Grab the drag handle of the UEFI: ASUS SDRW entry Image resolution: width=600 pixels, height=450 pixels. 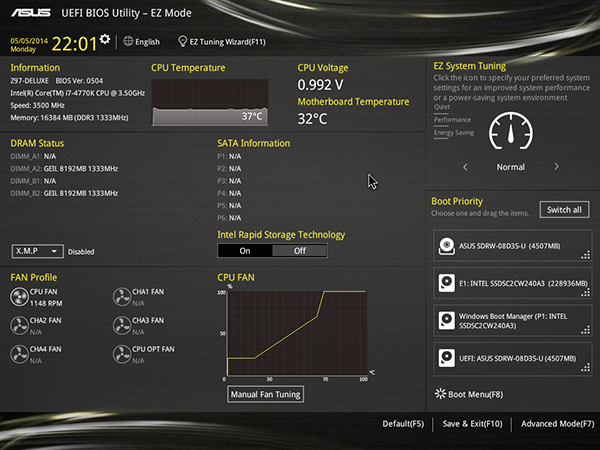coord(585,368)
